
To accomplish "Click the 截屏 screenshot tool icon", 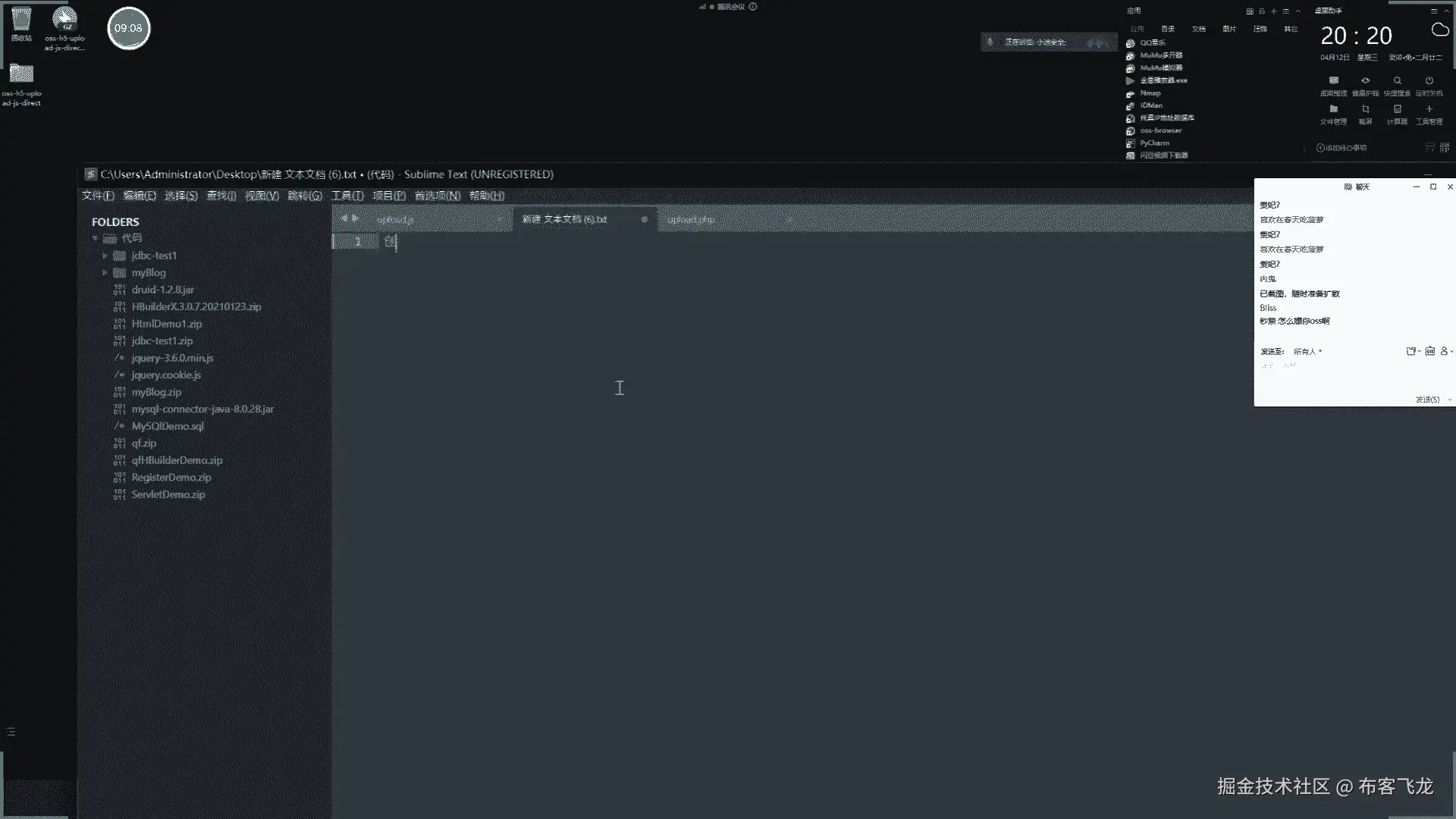I will [x=1365, y=110].
